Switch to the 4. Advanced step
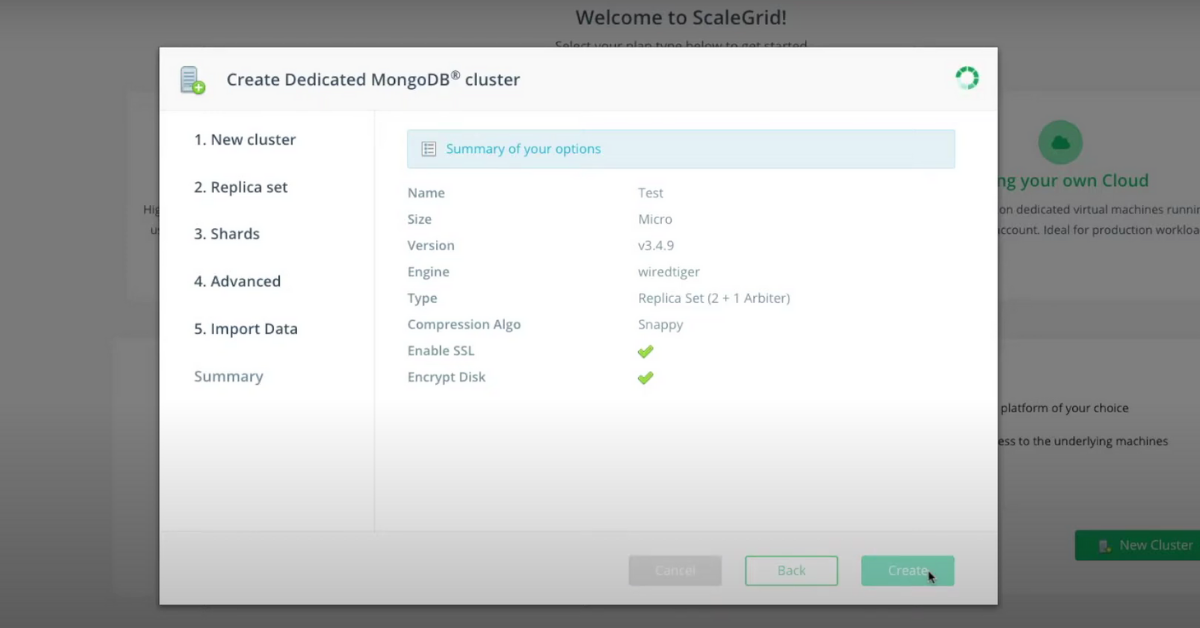Screen dimensions: 1200x628 tap(237, 281)
